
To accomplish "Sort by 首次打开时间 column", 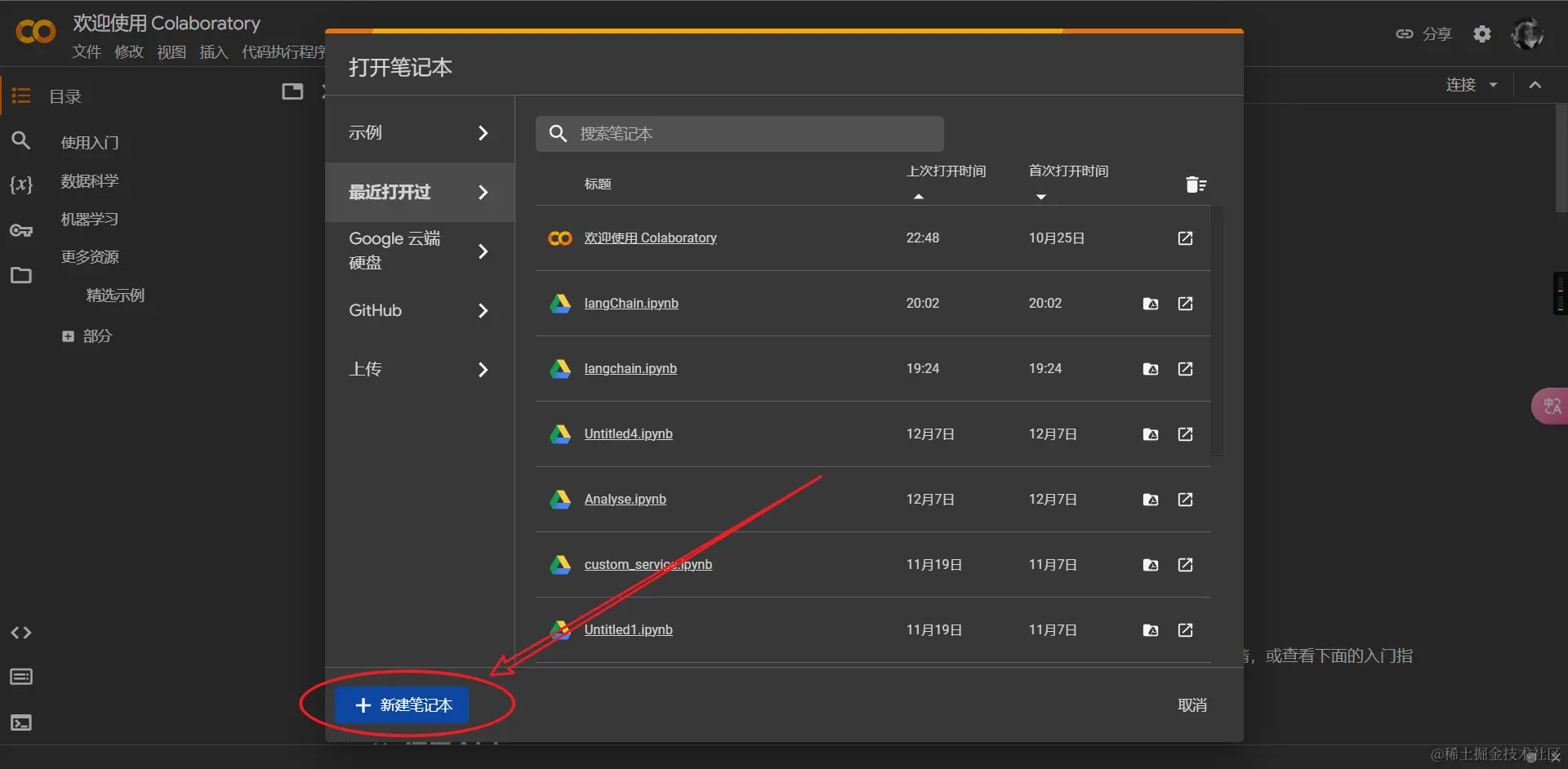I will click(x=1068, y=171).
